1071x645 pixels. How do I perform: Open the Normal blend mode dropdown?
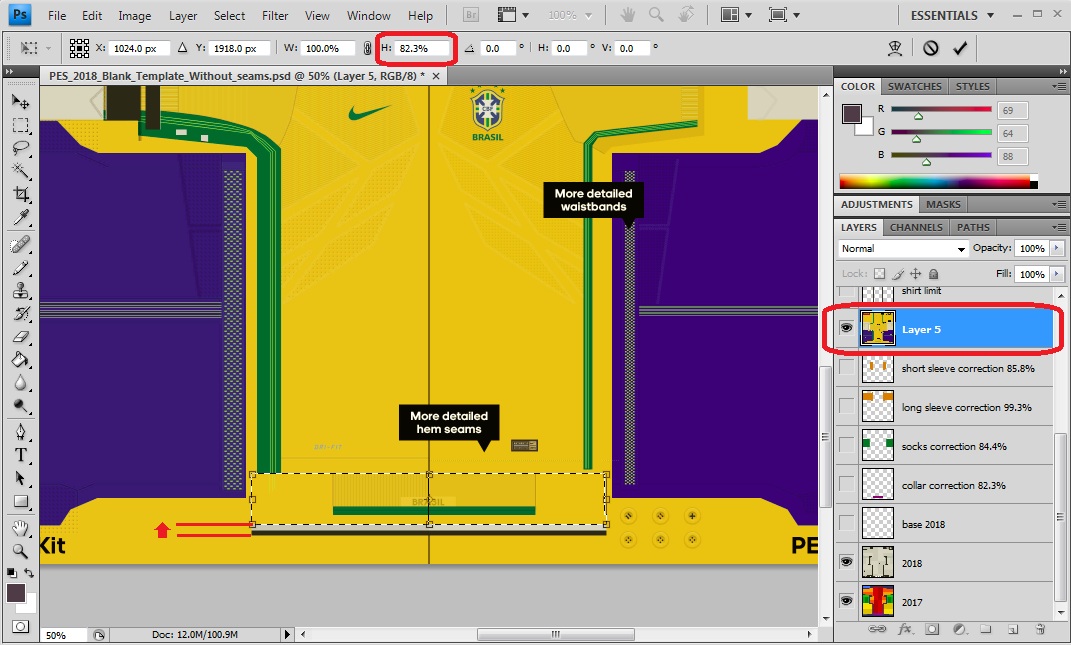click(x=900, y=248)
